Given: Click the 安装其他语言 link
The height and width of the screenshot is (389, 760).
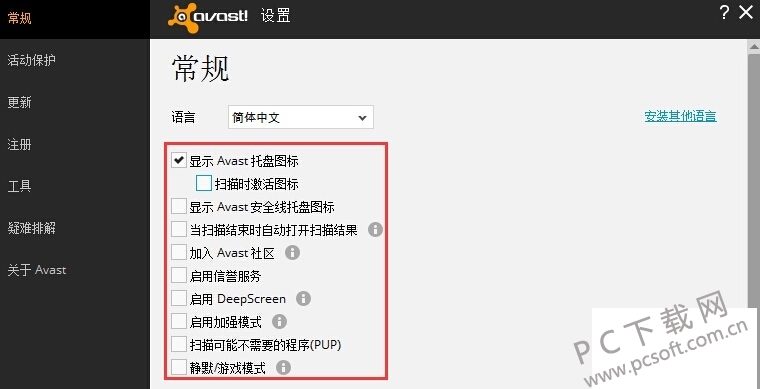Looking at the screenshot, I should 681,116.
